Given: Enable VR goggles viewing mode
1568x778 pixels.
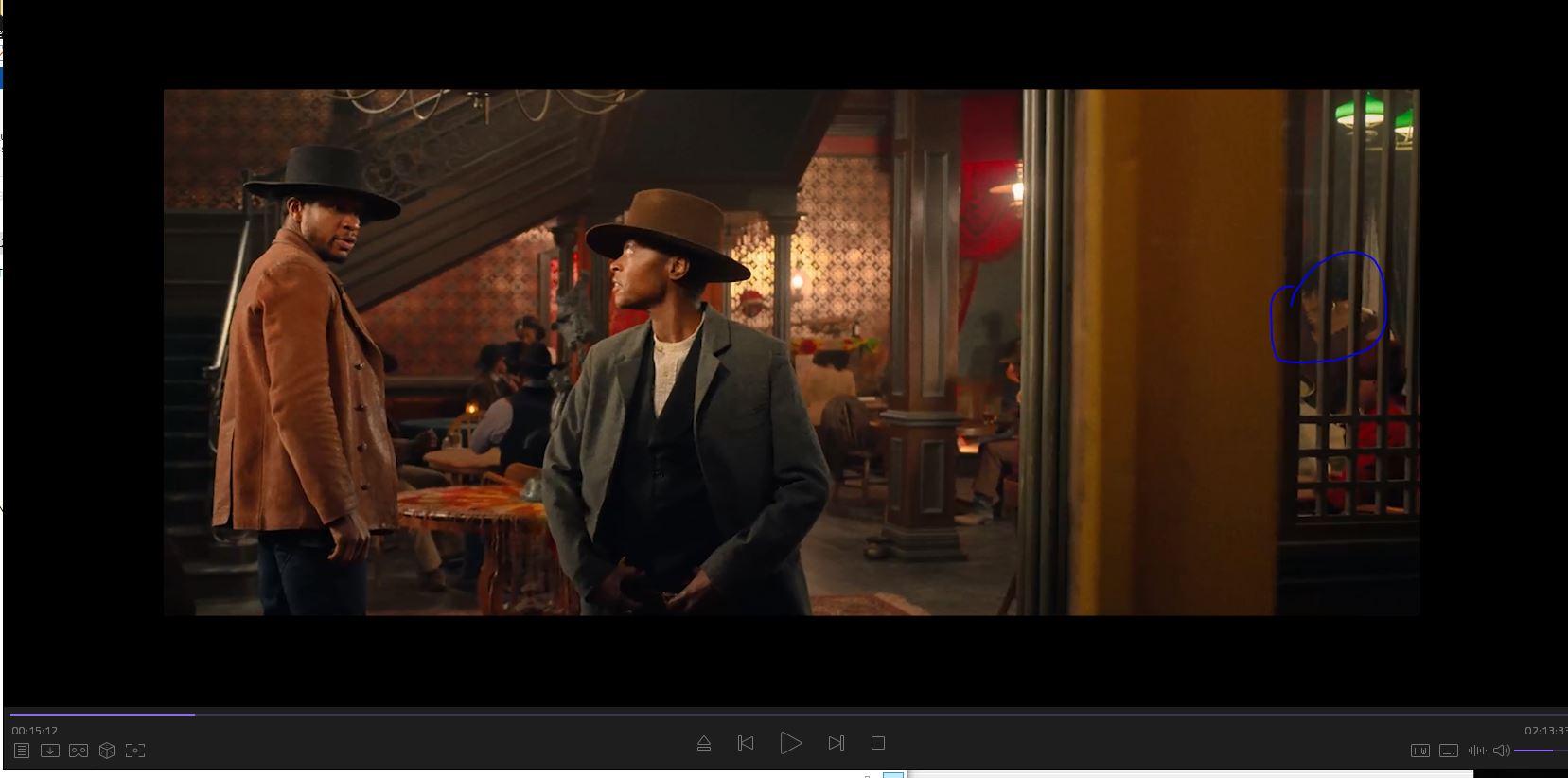Looking at the screenshot, I should 79,751.
